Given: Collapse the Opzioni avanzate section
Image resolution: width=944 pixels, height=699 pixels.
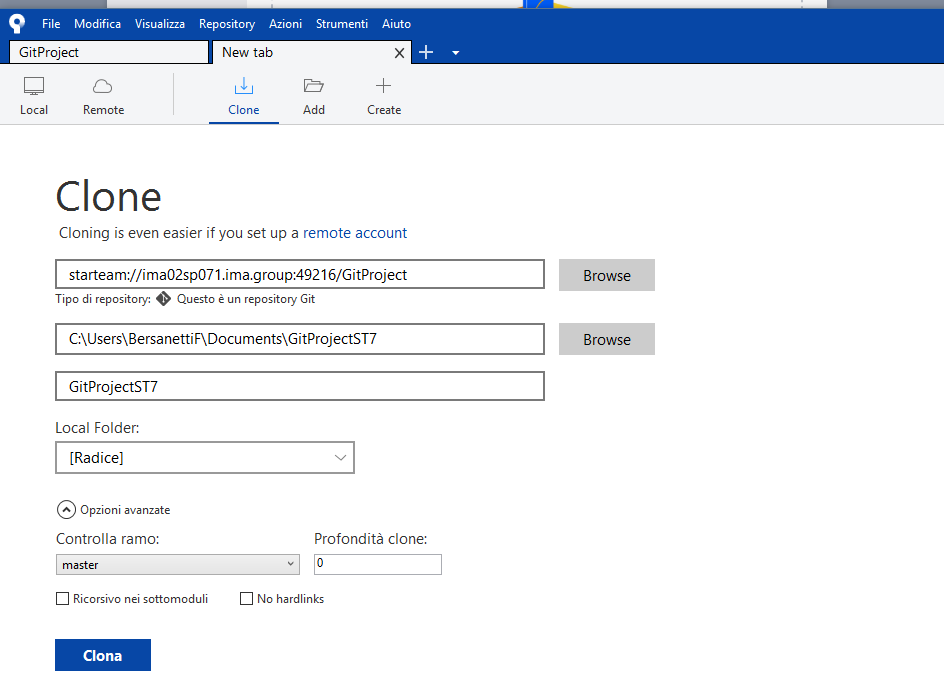Looking at the screenshot, I should 66,510.
